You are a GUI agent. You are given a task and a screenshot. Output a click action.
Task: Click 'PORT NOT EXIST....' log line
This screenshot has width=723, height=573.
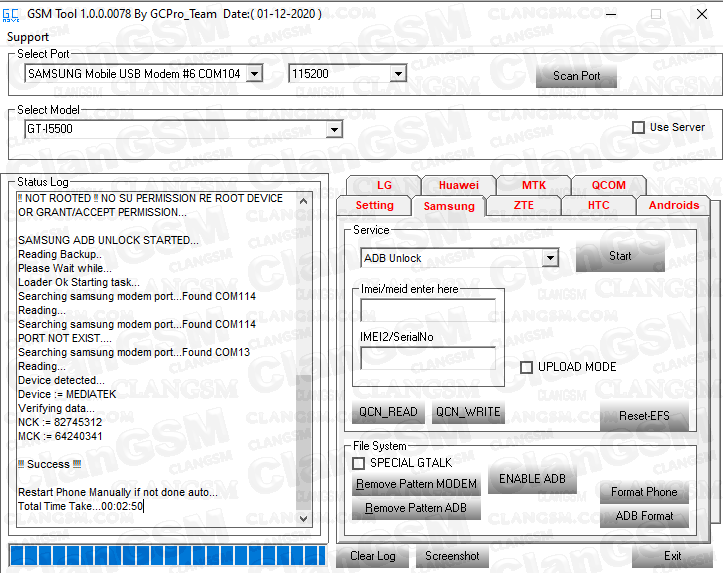click(65, 338)
